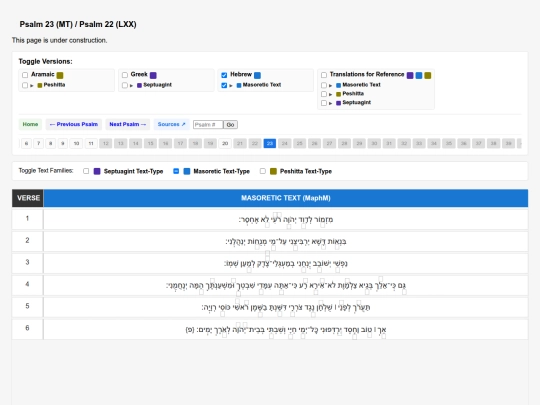Click blue swatch beside Translations for Reference
Viewport: 540px width, 405px height.
click(419, 75)
